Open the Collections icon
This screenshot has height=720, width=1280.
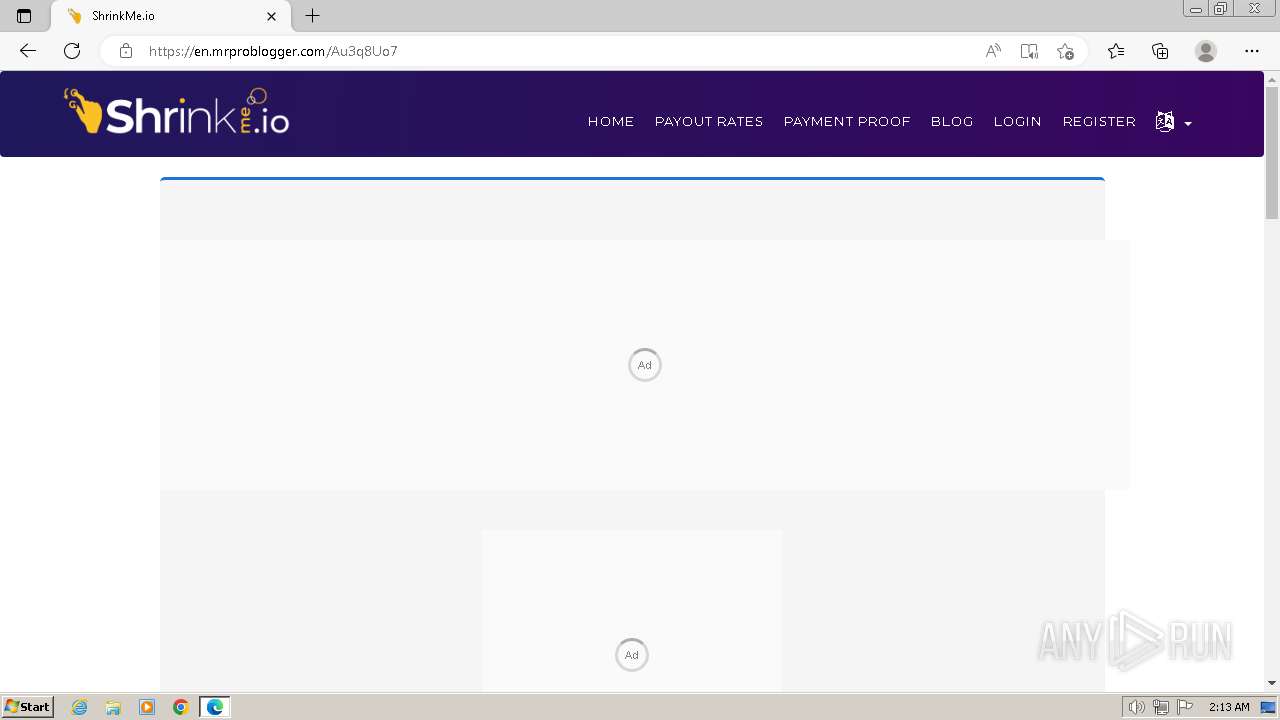point(1160,51)
